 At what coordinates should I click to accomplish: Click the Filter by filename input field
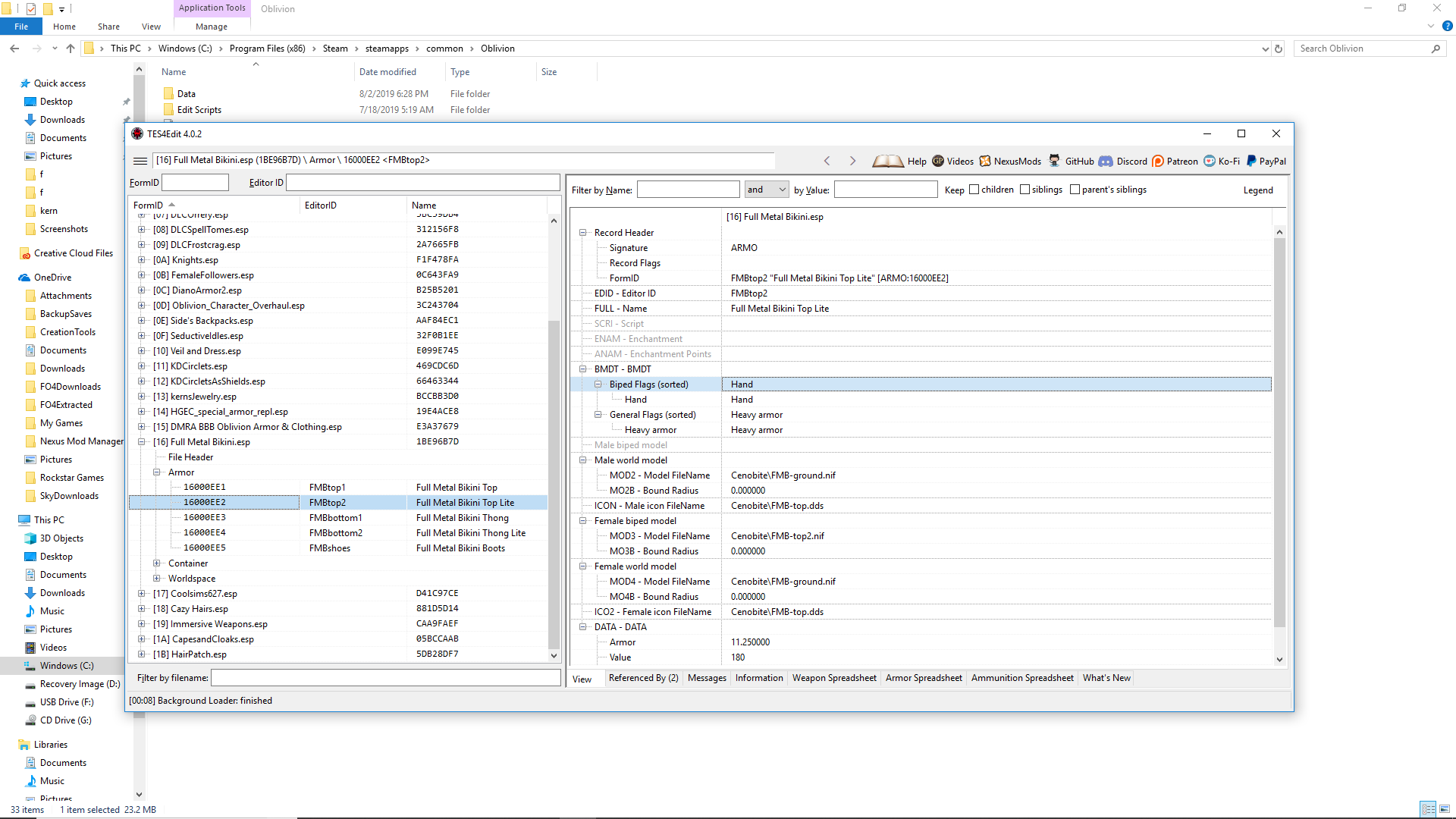385,678
